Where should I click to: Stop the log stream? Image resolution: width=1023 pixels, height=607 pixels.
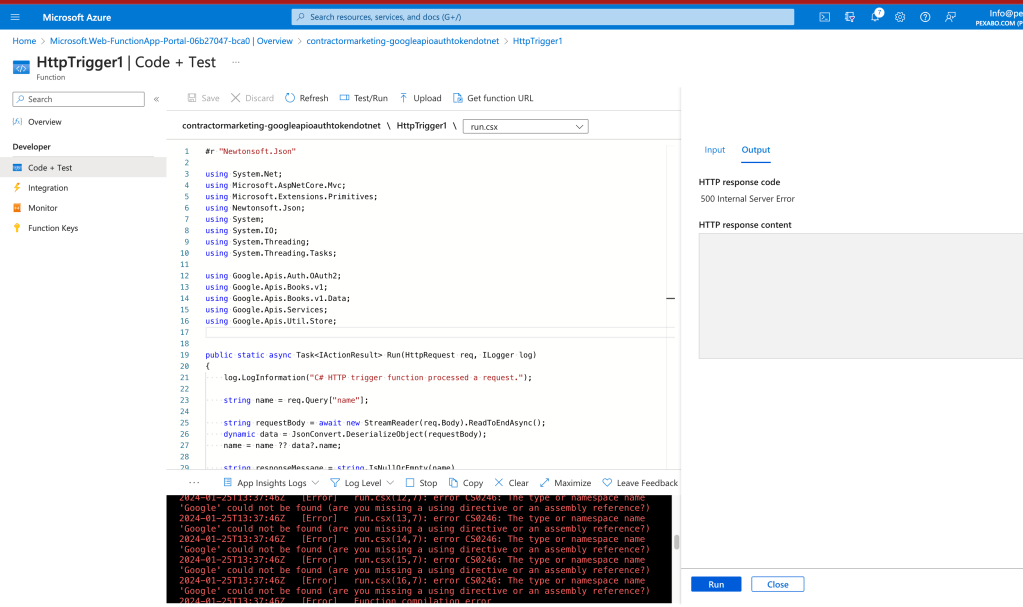421,483
